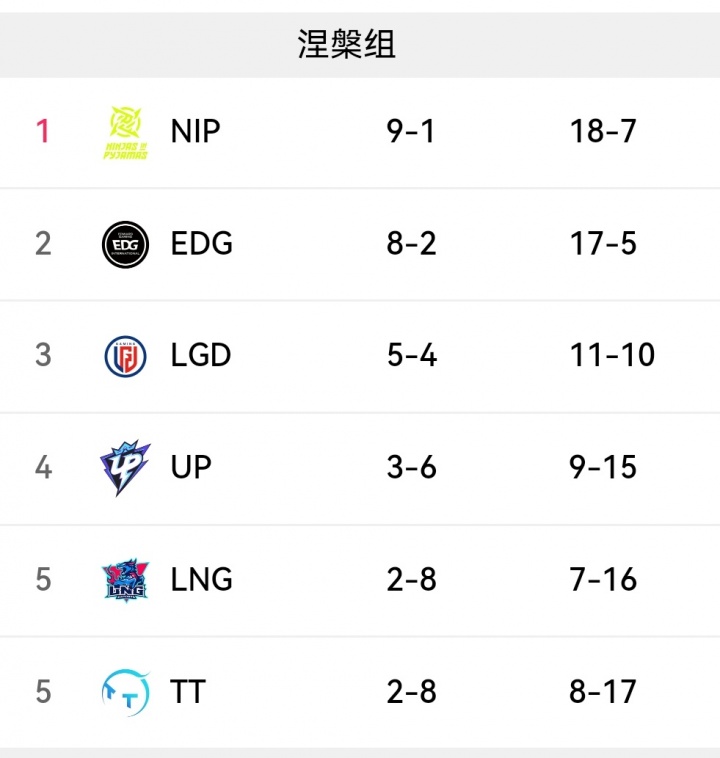Click the pink rank number 1

click(43, 131)
